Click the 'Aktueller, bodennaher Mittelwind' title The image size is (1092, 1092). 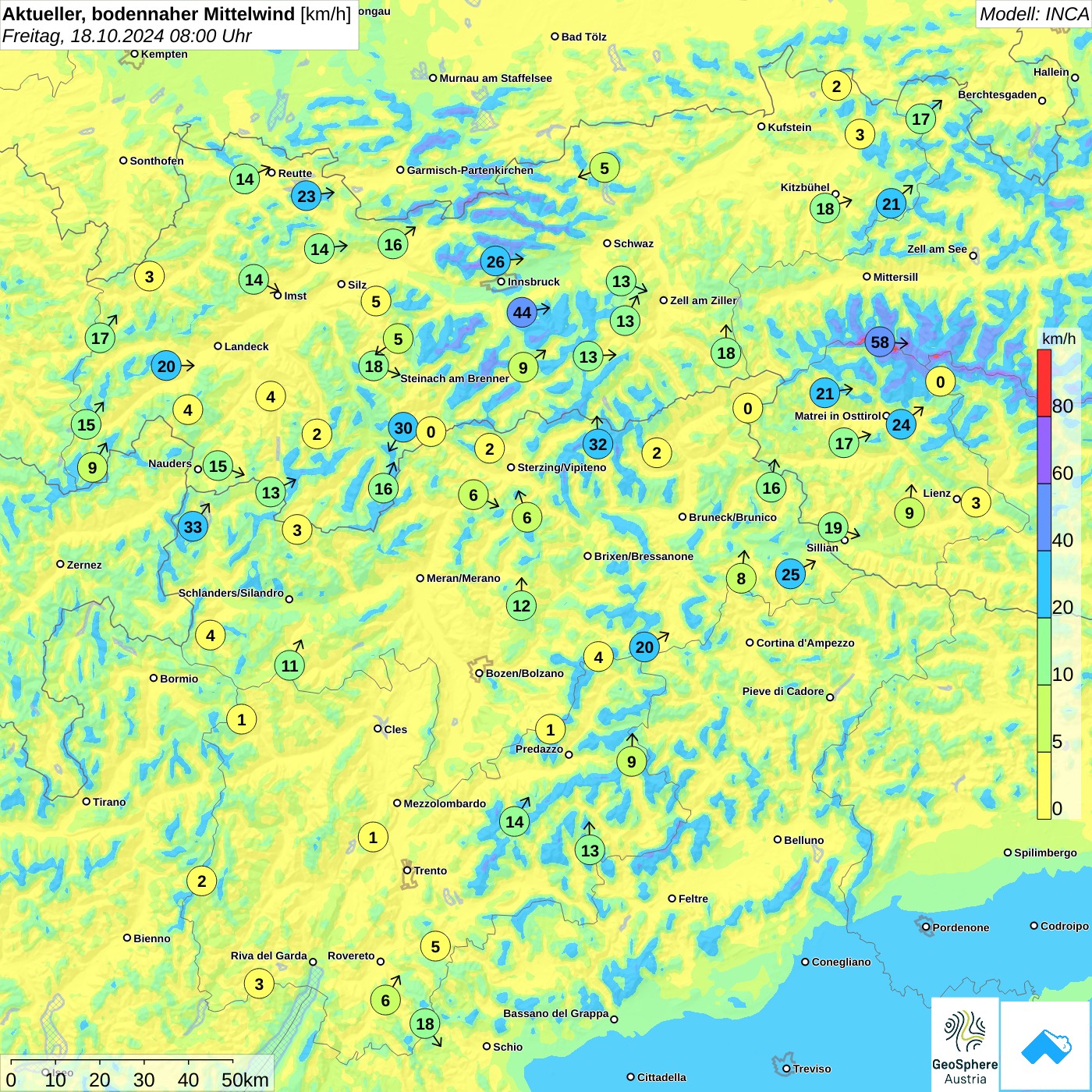[149, 13]
